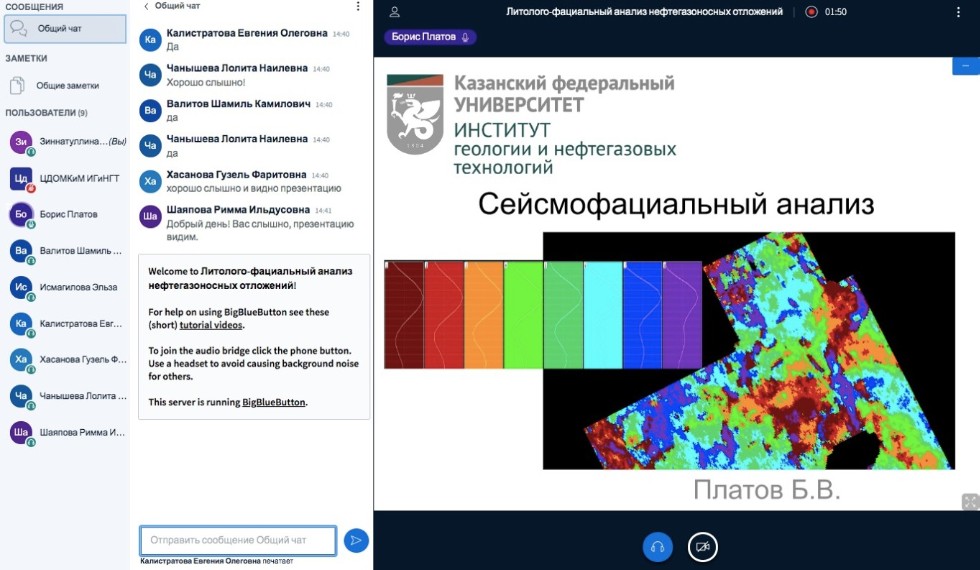
Task: Open Общий чат in the left sidebar
Action: tap(65, 28)
